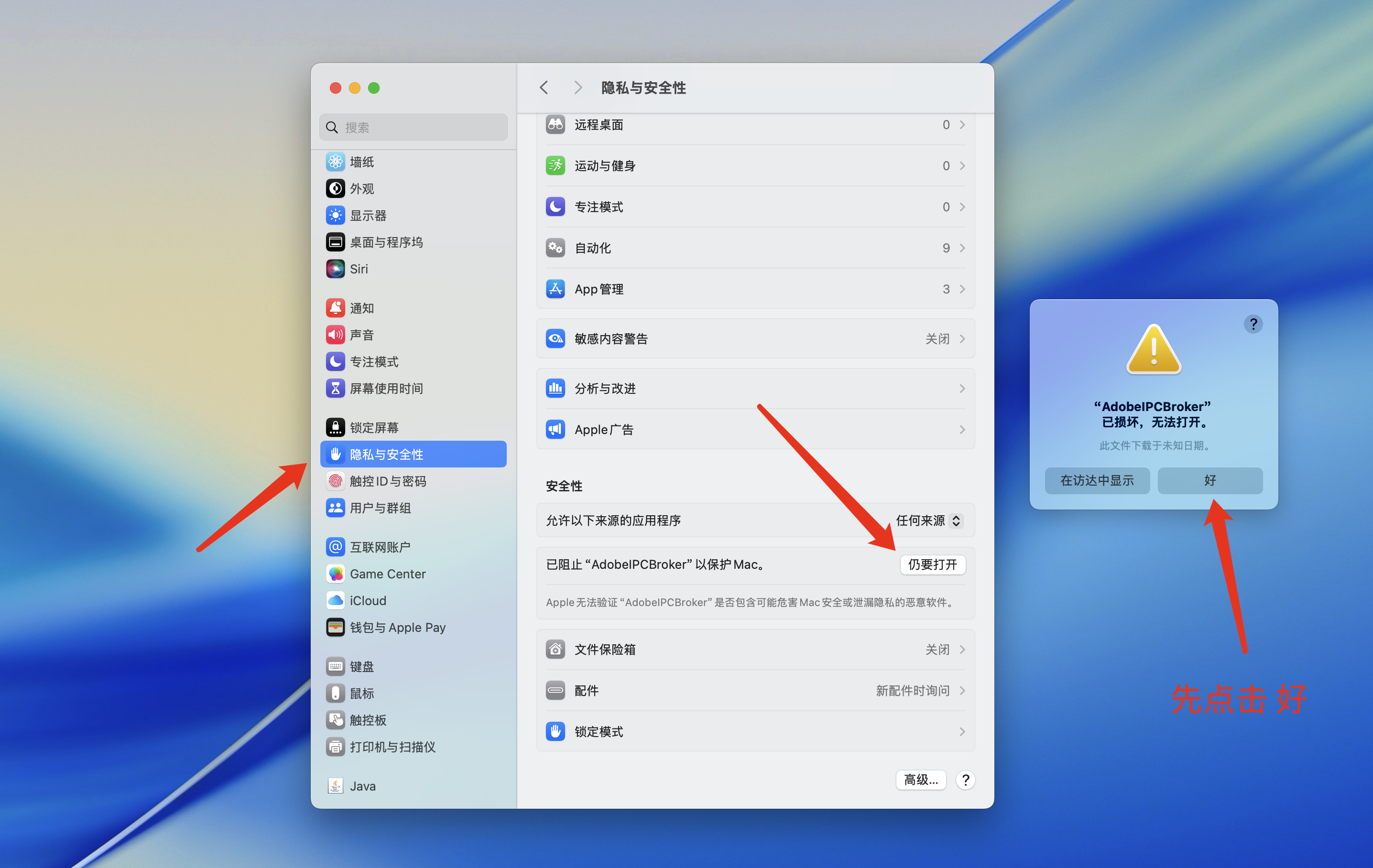Click 好 in the AdobeIPCBroker dialog
Viewport: 1373px width, 868px height.
pos(1210,480)
